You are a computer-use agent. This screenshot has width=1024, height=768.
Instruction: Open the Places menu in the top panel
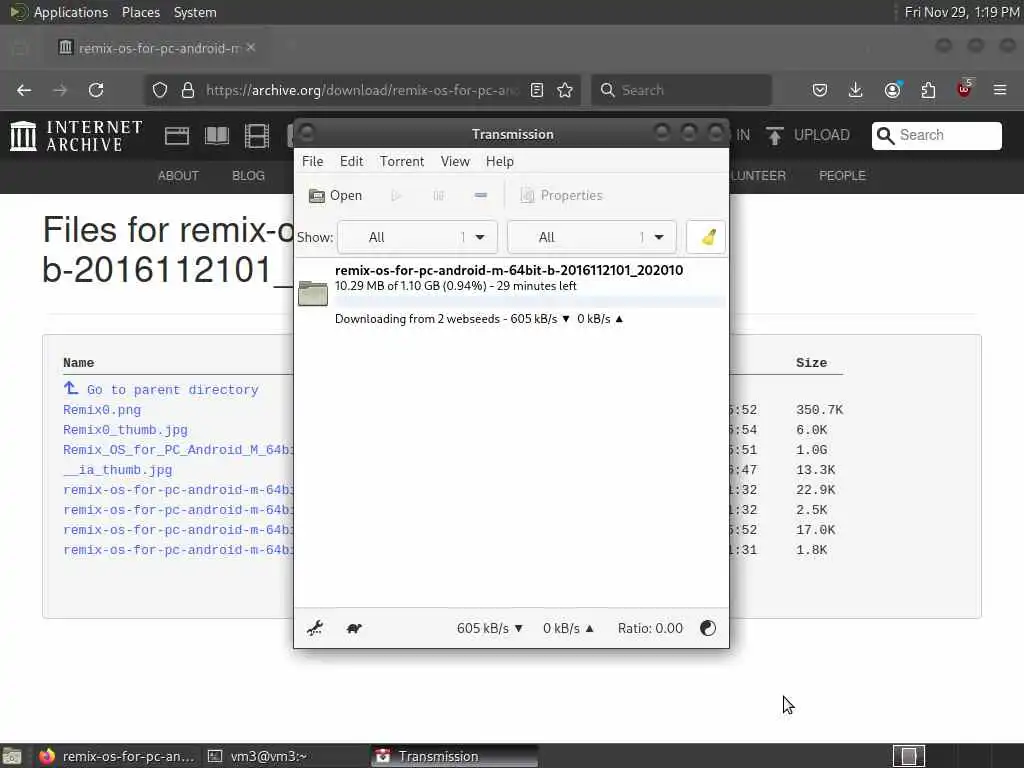(141, 12)
